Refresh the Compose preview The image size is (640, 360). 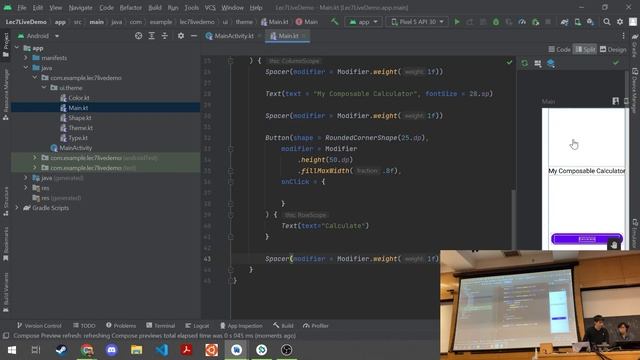tap(524, 63)
